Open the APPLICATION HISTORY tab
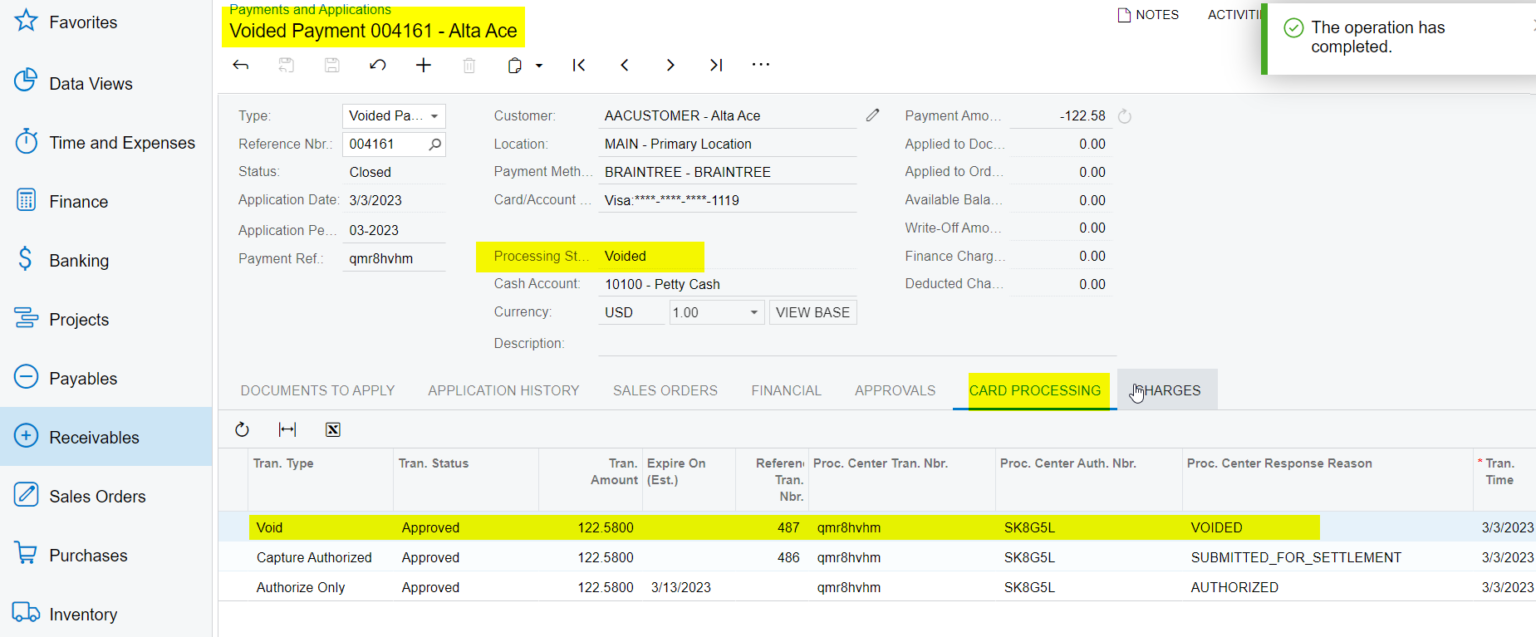This screenshot has height=637, width=1536. click(504, 390)
